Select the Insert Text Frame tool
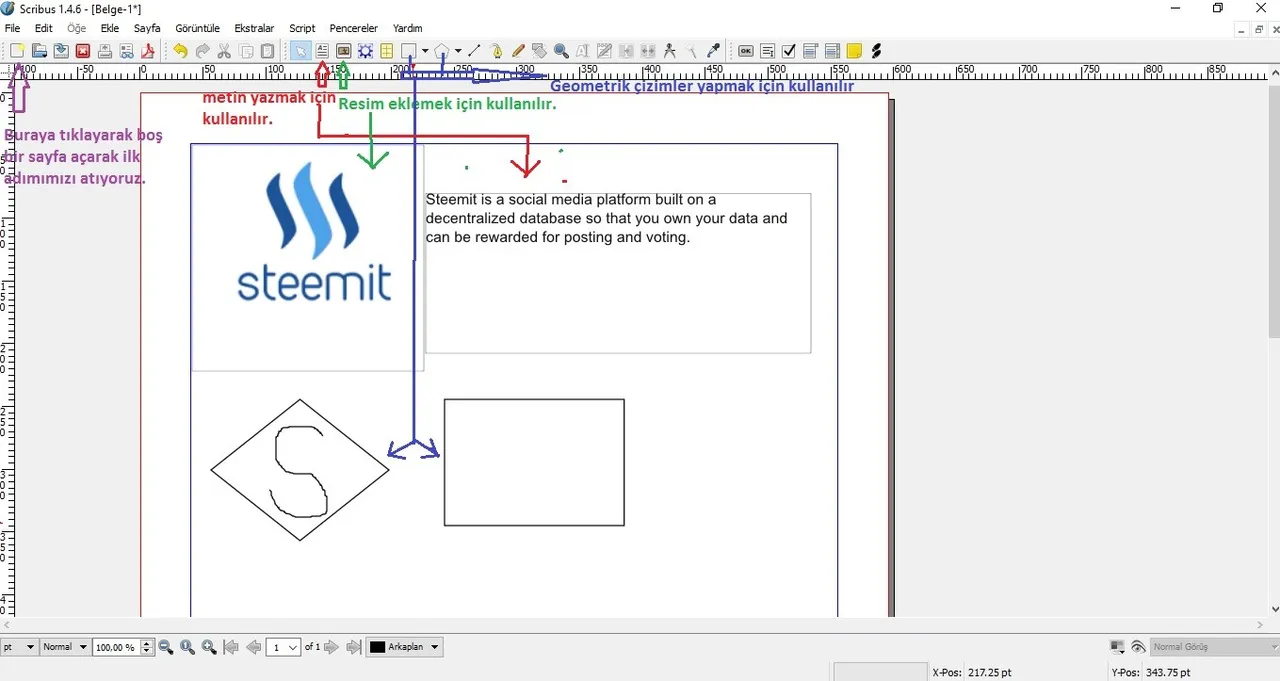 pos(322,51)
